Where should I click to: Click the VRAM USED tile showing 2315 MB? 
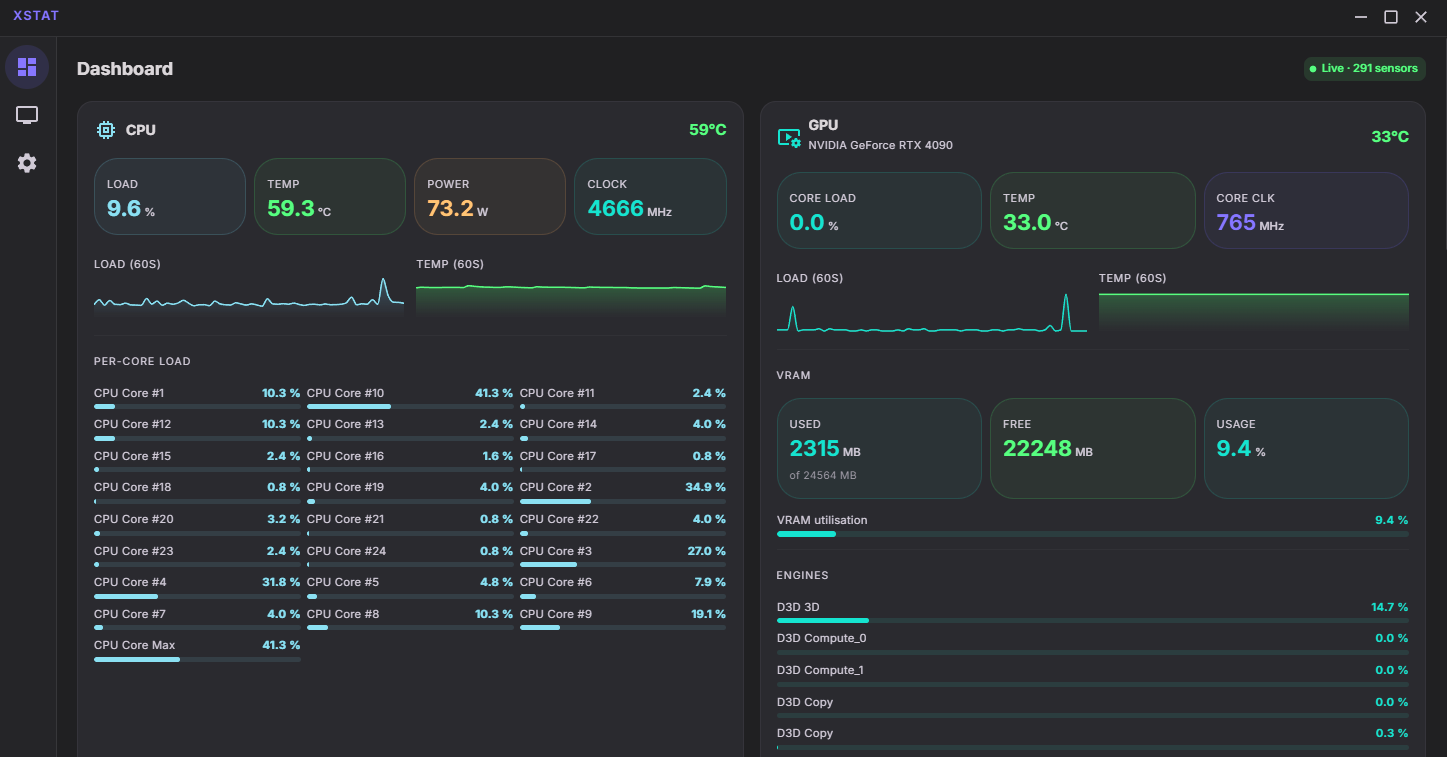click(879, 448)
